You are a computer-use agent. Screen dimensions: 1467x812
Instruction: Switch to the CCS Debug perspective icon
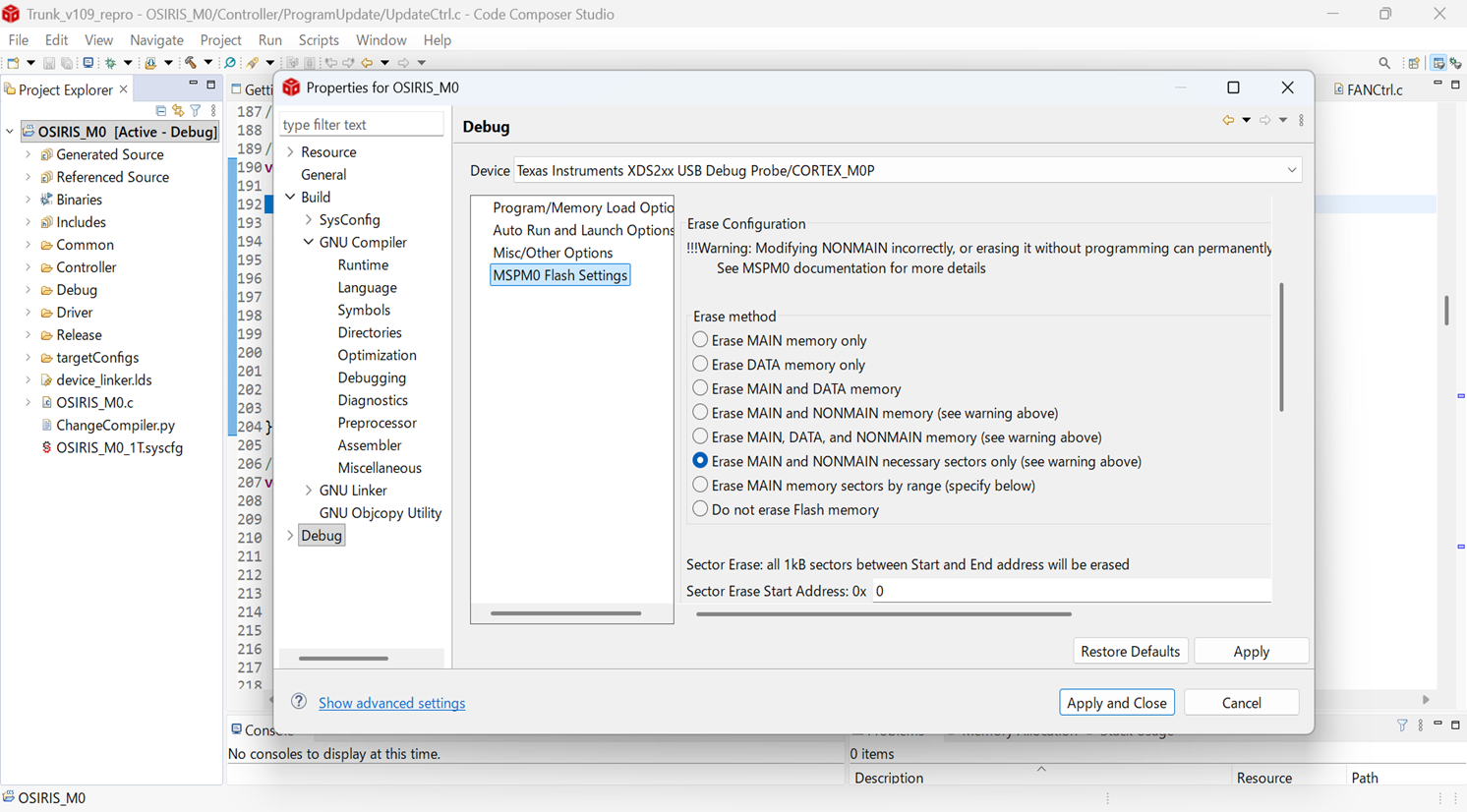click(x=1456, y=63)
